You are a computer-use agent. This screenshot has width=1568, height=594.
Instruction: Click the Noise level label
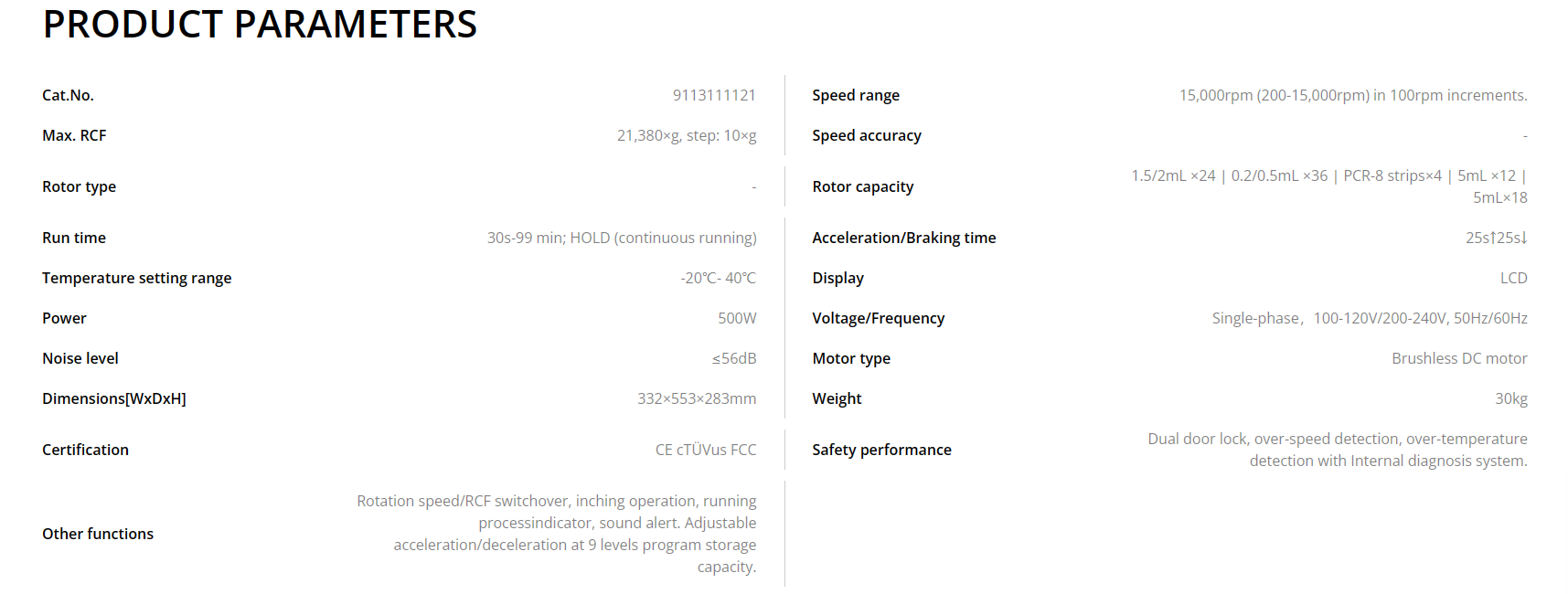tap(80, 358)
